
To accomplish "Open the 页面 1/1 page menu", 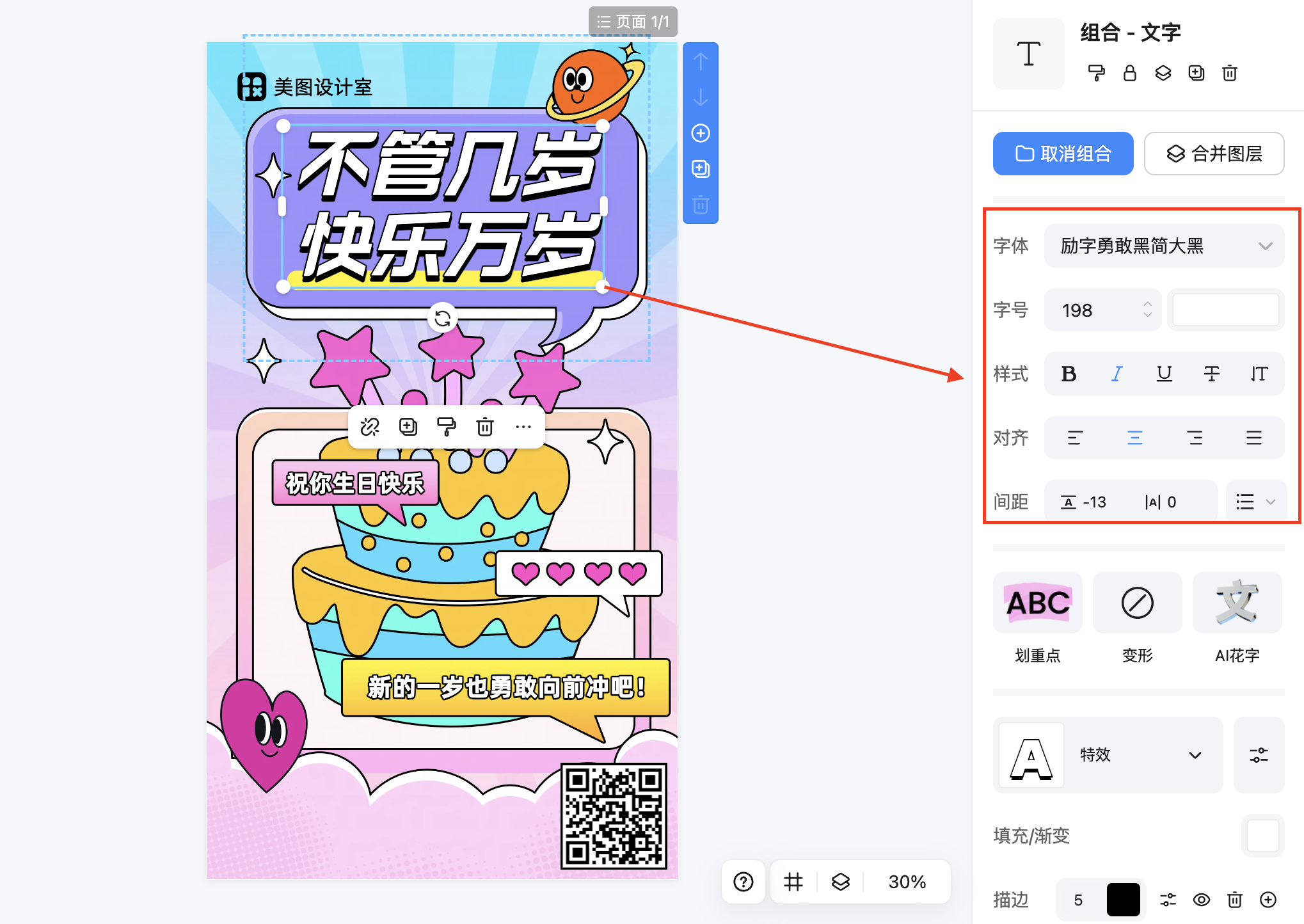I will (x=633, y=20).
